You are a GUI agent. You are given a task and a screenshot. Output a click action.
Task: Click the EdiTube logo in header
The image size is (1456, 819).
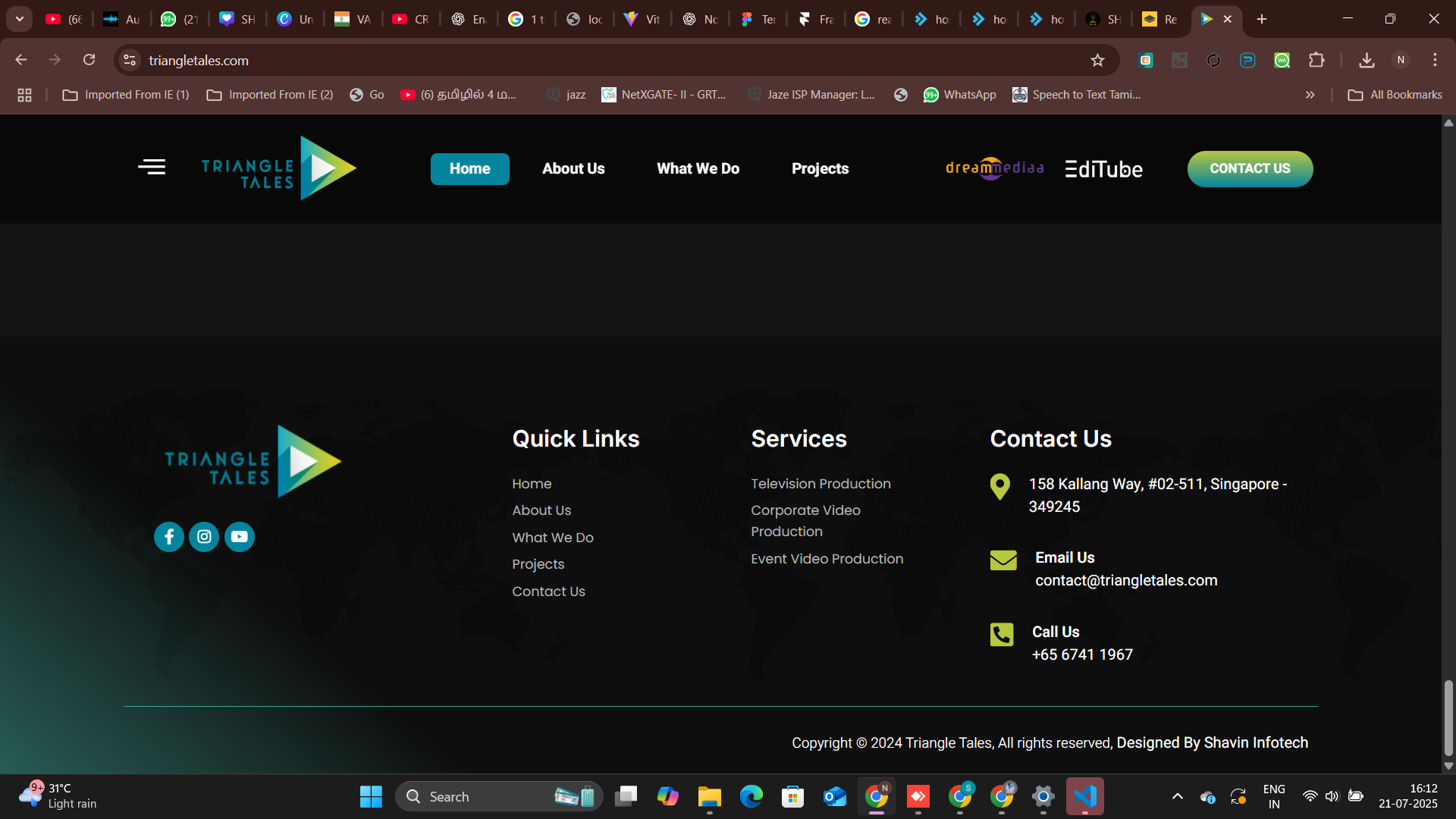point(1103,169)
